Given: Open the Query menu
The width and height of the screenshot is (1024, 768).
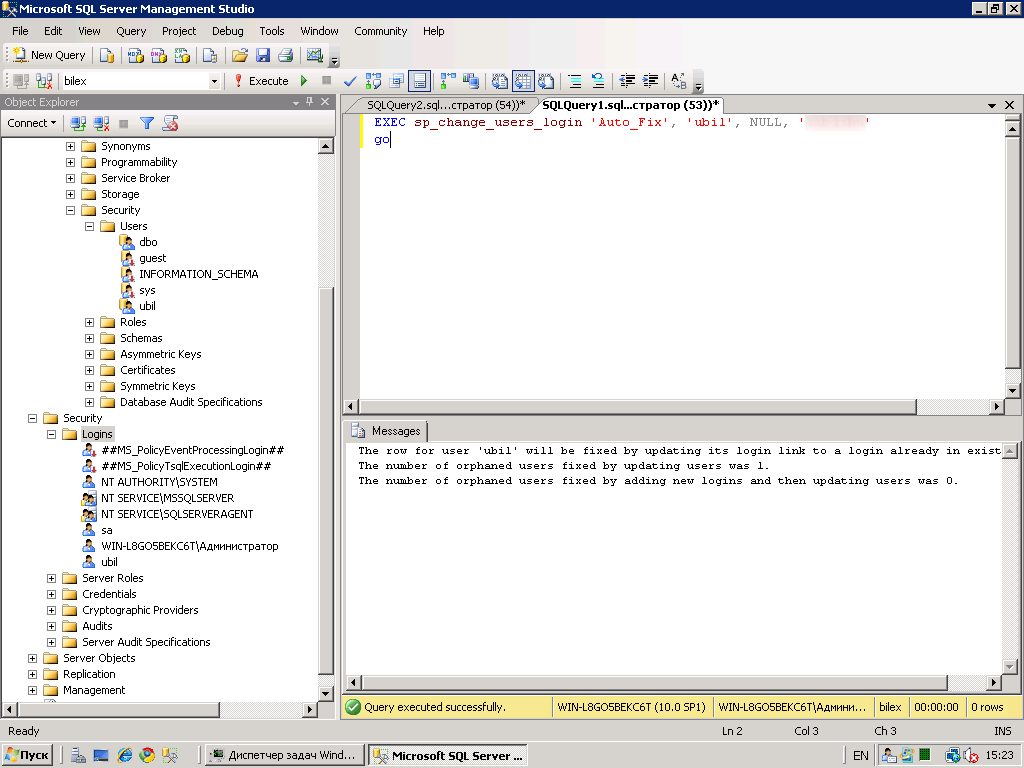Looking at the screenshot, I should click(x=131, y=31).
